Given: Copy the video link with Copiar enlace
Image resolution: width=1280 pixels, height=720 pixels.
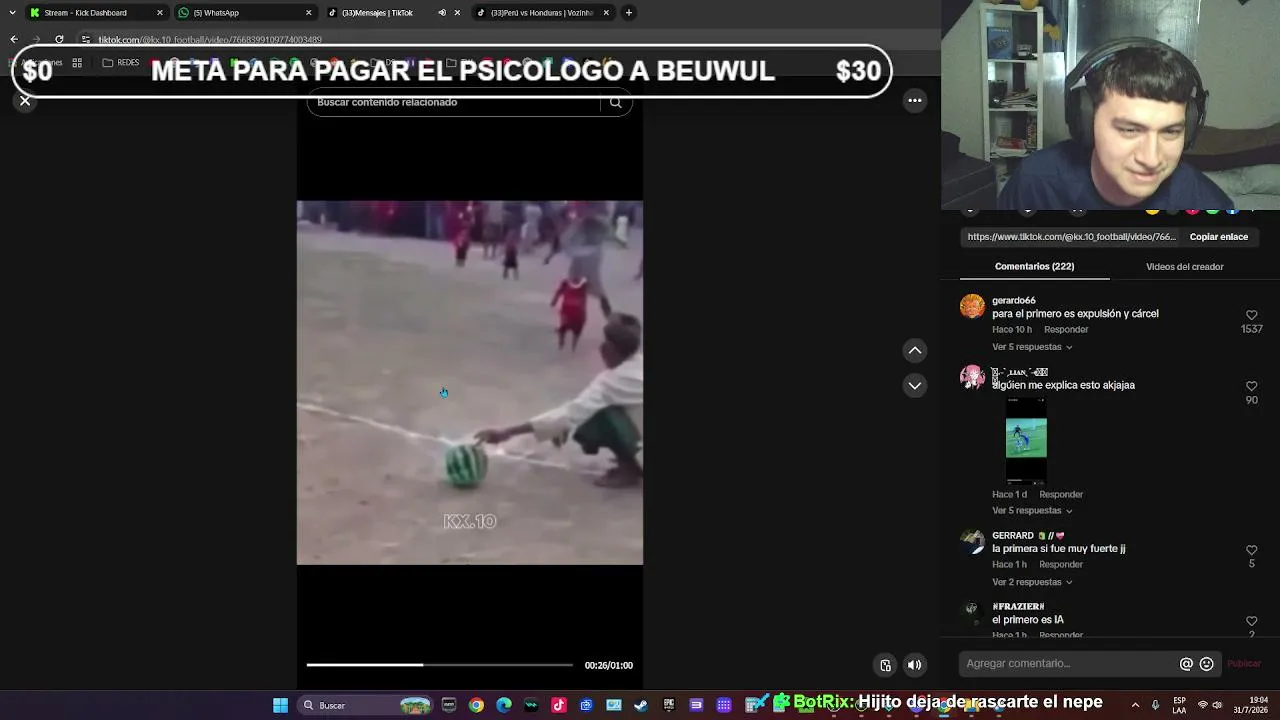Looking at the screenshot, I should point(1218,237).
